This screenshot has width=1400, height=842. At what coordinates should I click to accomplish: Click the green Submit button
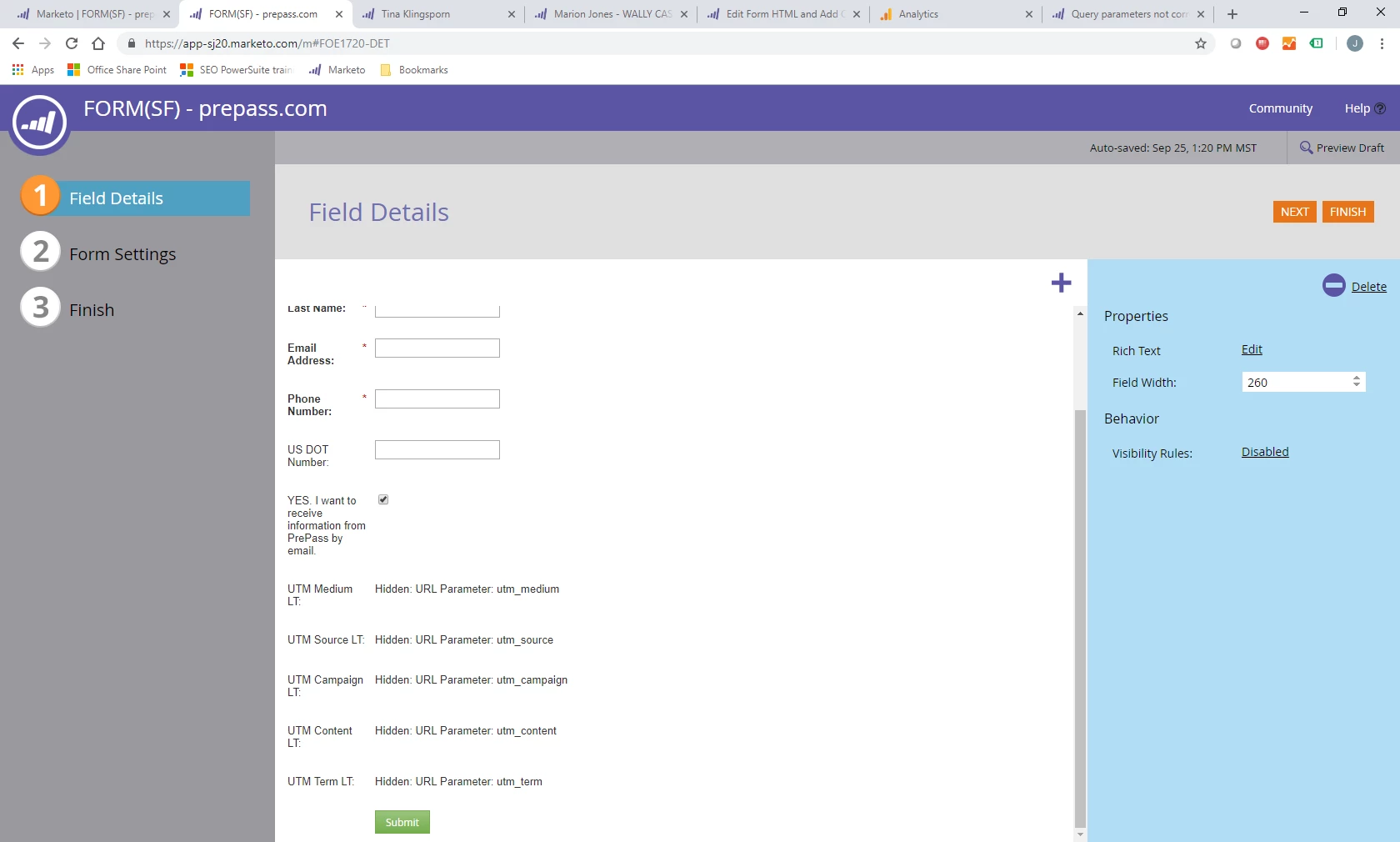tap(402, 822)
